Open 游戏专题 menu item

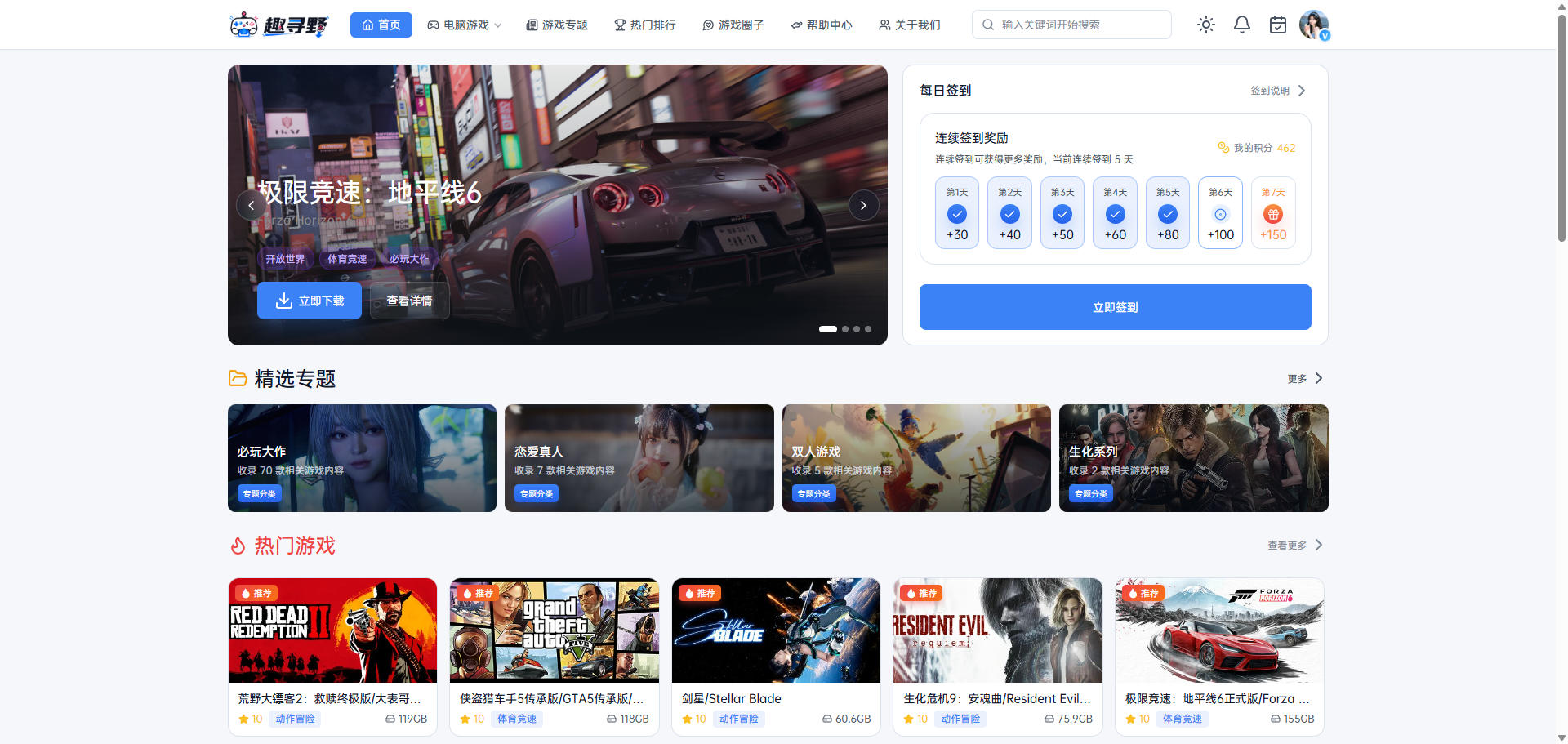click(557, 25)
